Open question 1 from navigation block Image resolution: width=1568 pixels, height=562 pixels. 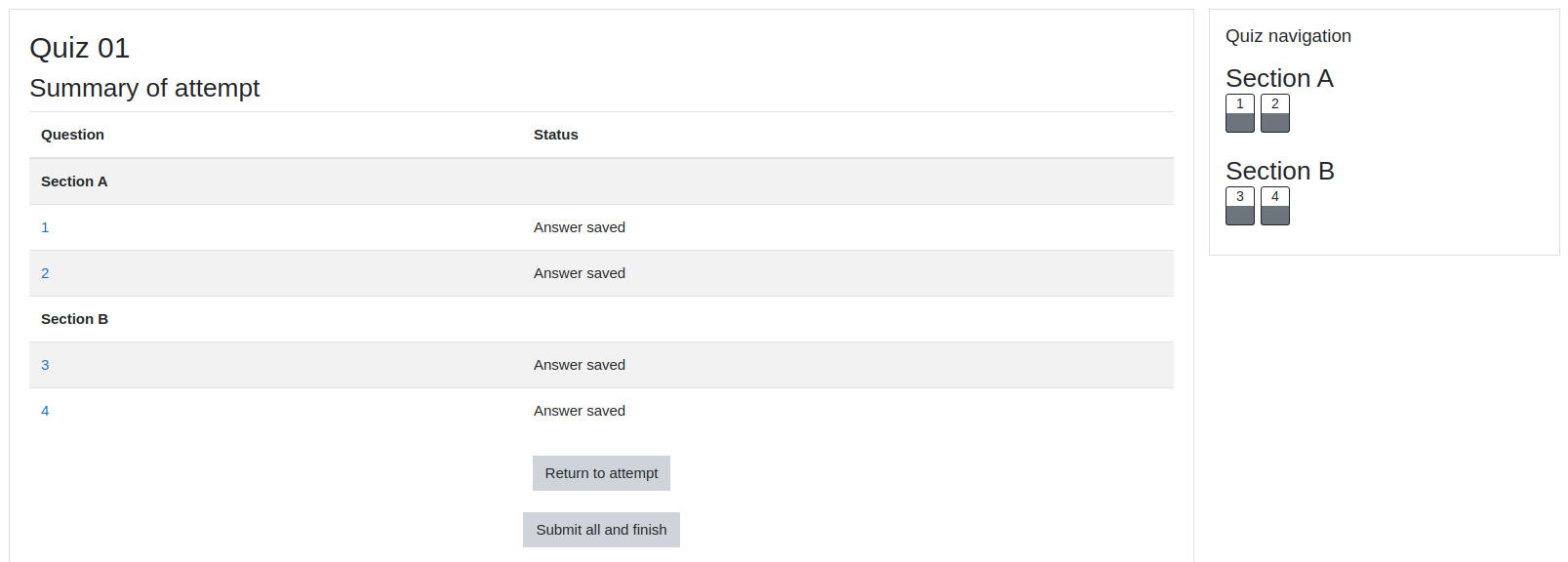[x=1240, y=113]
